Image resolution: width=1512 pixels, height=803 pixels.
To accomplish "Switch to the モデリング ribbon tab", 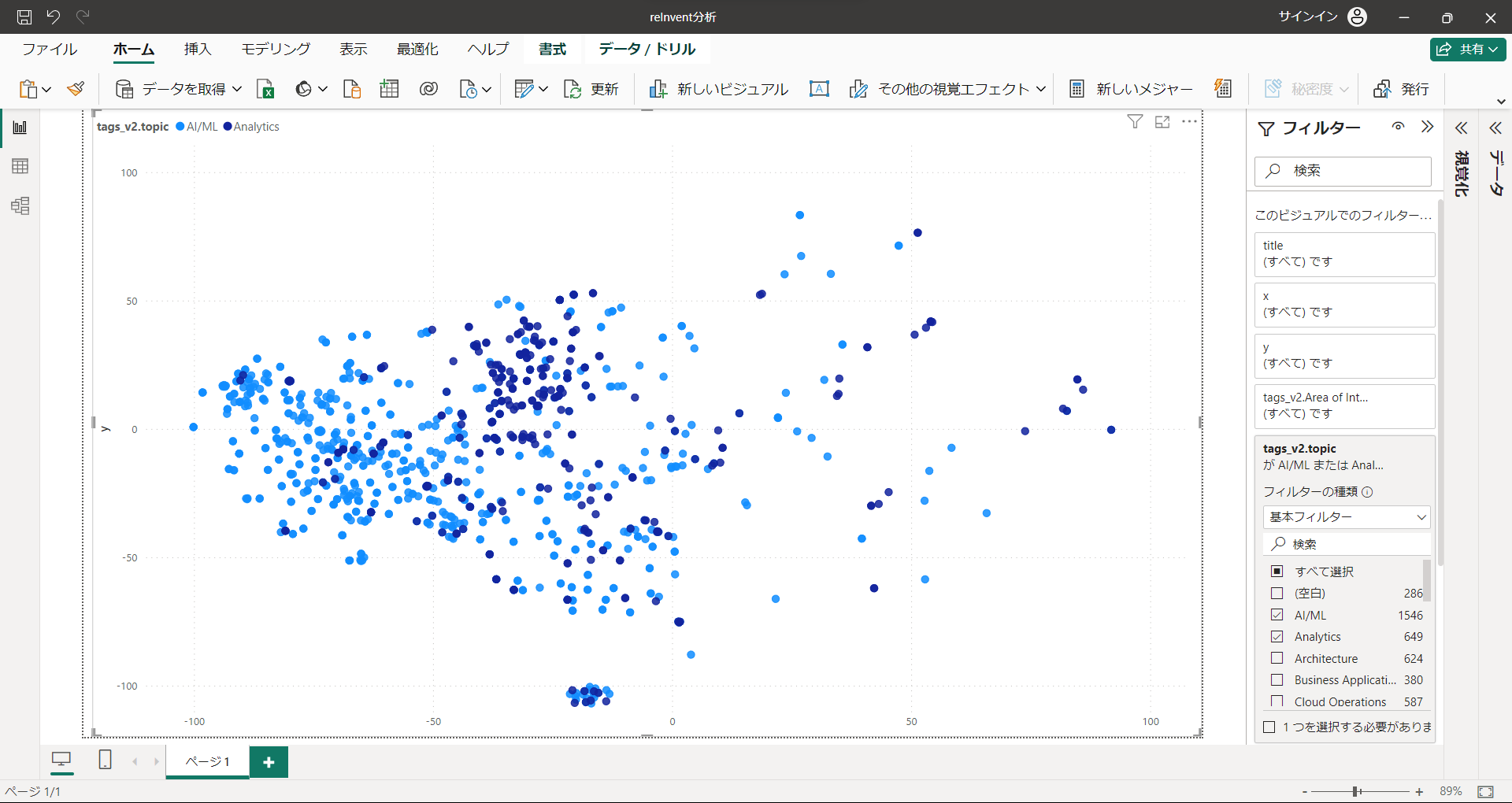I will point(276,49).
